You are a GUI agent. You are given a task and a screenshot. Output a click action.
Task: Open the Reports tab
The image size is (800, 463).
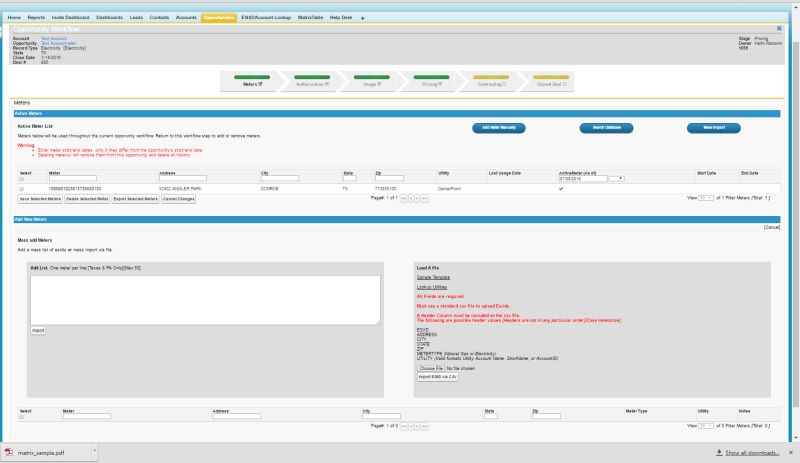36,17
